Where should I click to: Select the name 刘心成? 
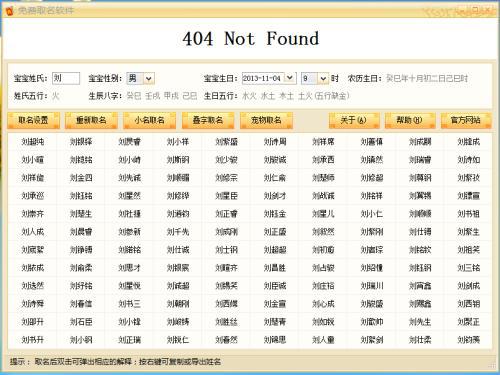[323, 304]
